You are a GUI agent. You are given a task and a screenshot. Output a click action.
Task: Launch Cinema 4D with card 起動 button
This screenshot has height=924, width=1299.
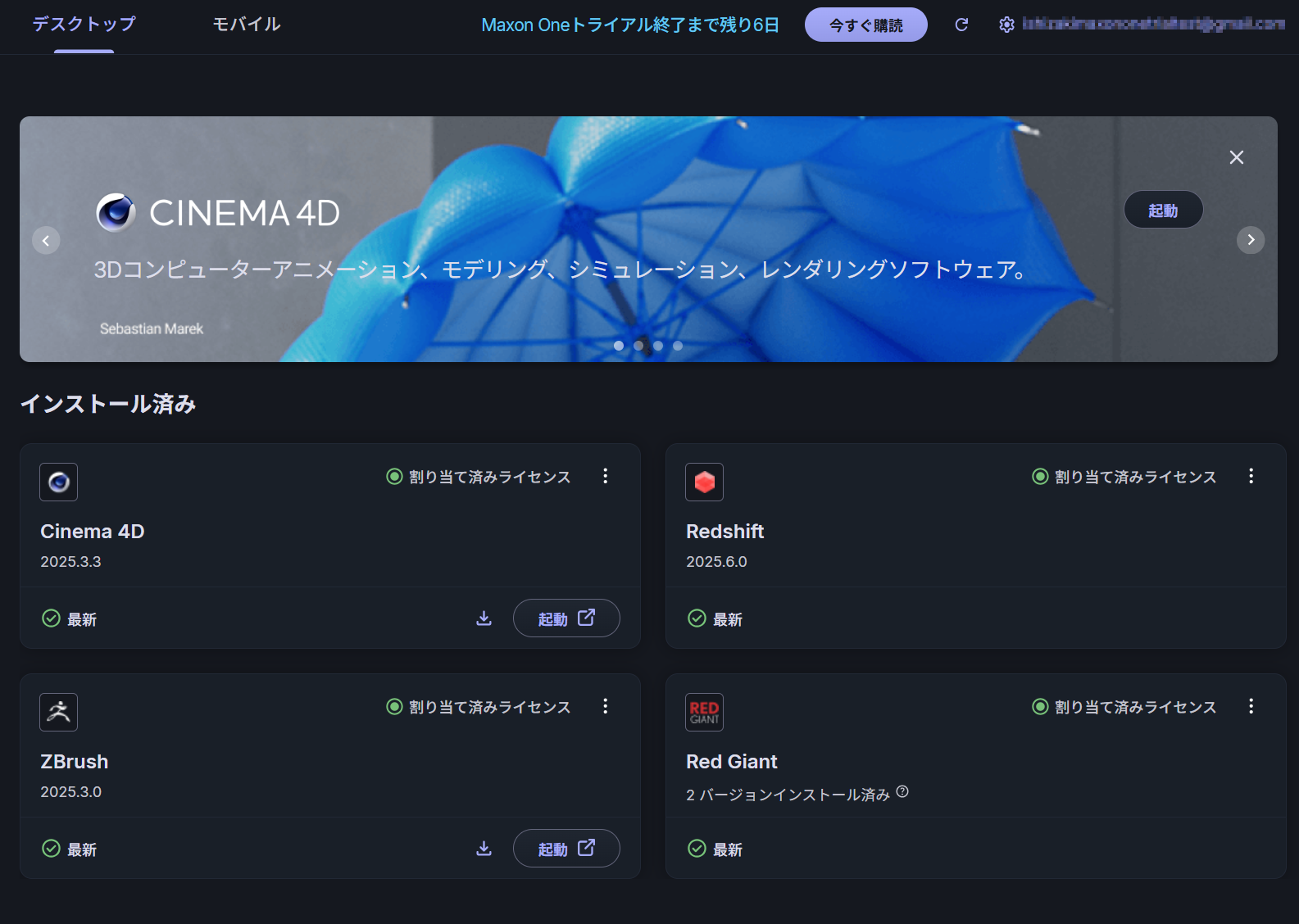click(566, 618)
